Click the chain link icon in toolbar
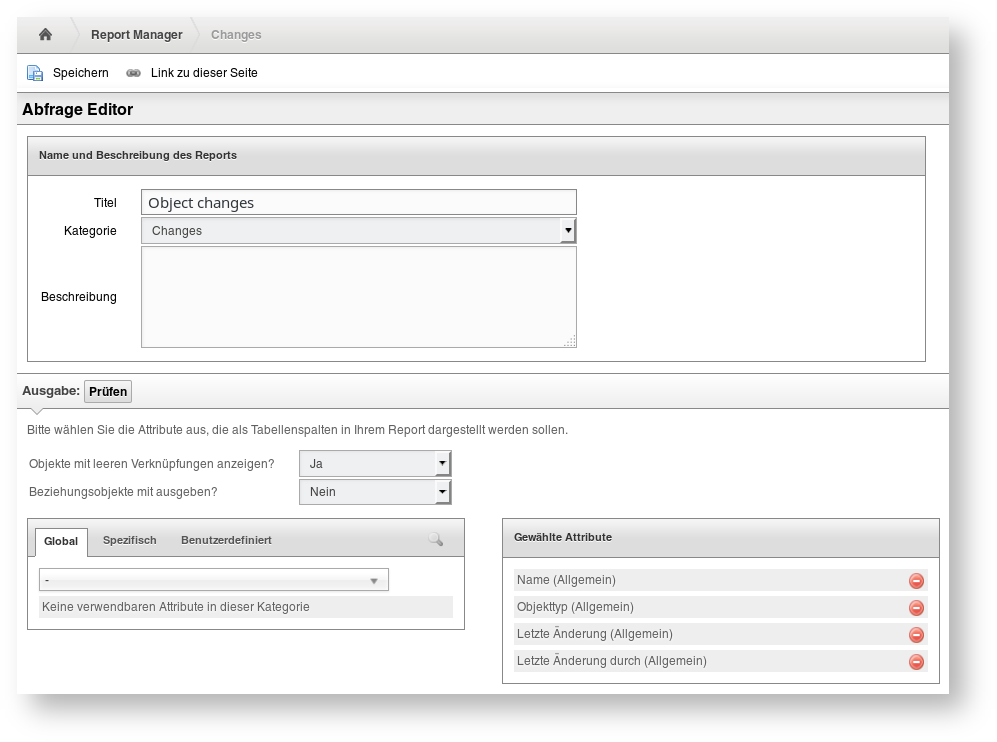The height and width of the screenshot is (742, 997). [x=134, y=73]
